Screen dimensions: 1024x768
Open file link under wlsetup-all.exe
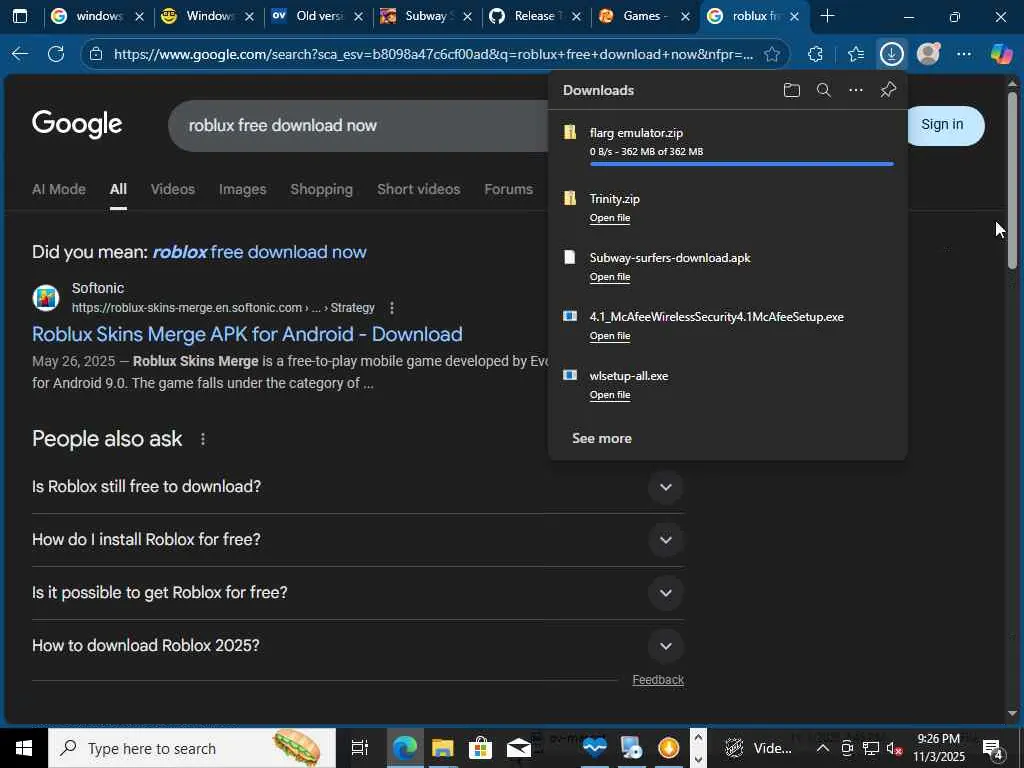pos(609,395)
